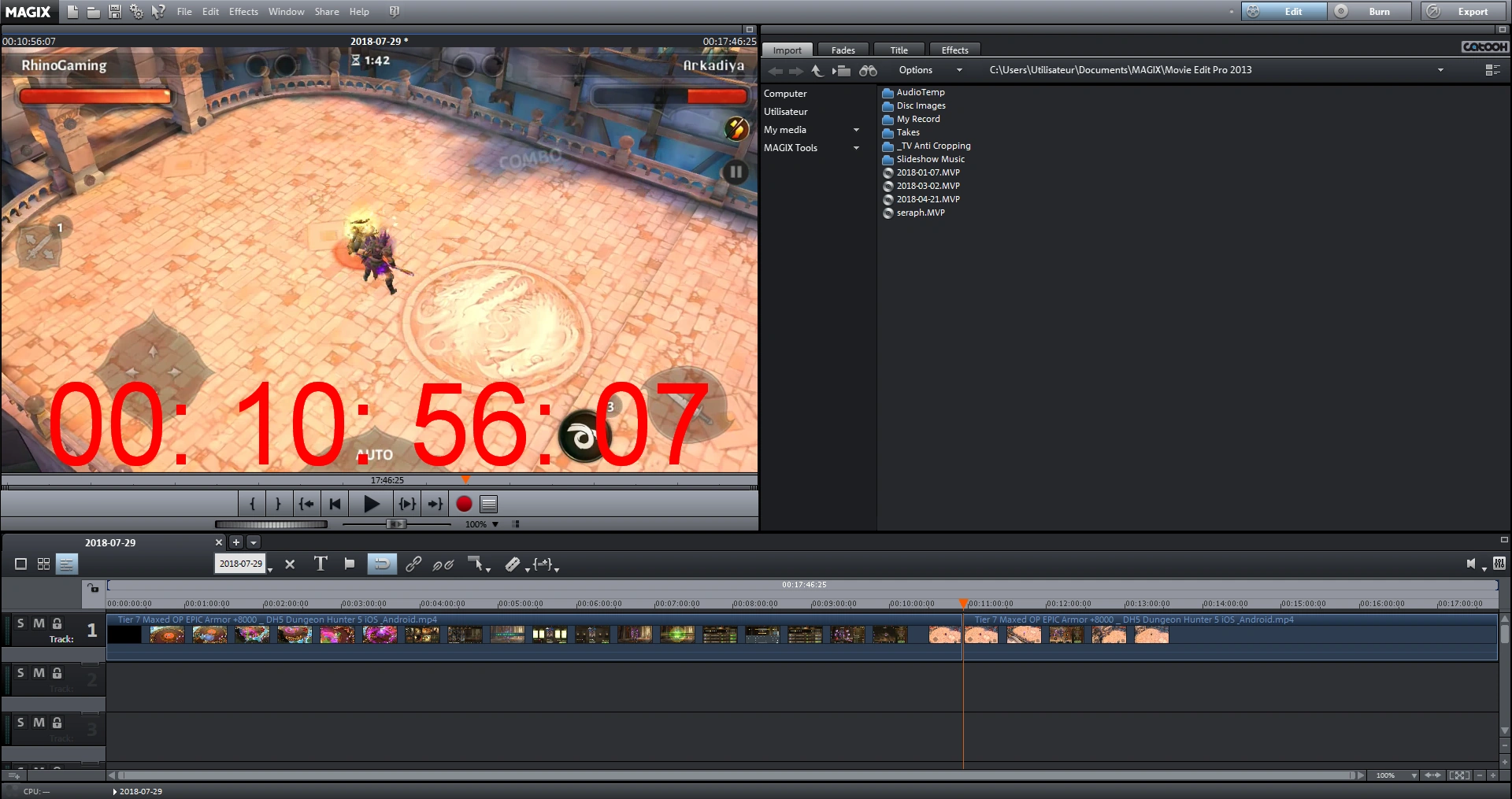This screenshot has width=1512, height=799.
Task: Click the ungroup objects broken-link icon
Action: [443, 564]
